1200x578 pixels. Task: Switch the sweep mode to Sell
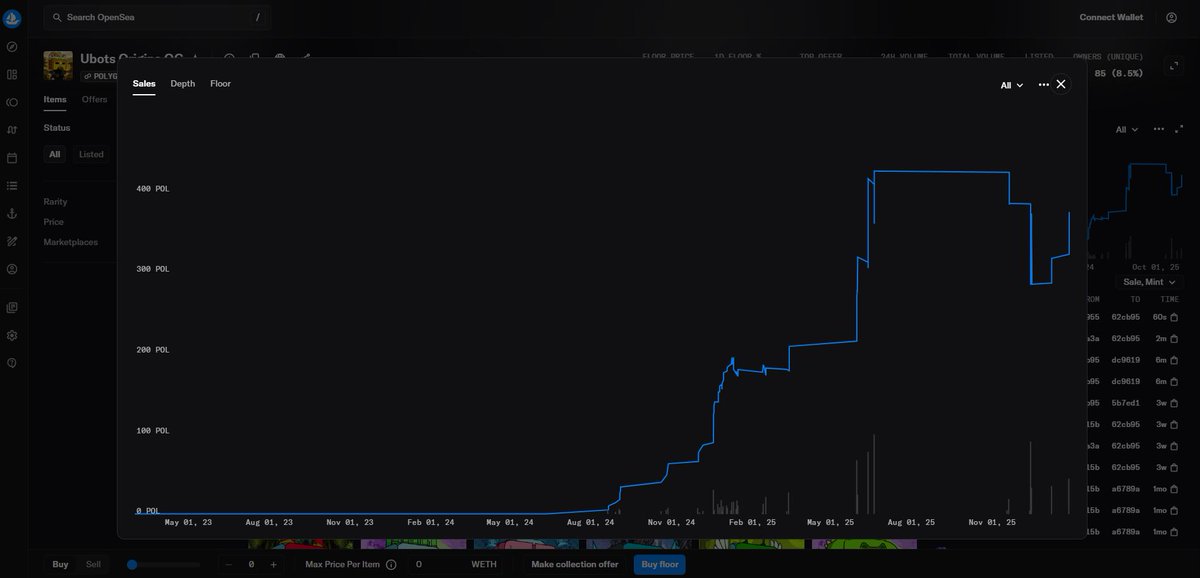93,565
